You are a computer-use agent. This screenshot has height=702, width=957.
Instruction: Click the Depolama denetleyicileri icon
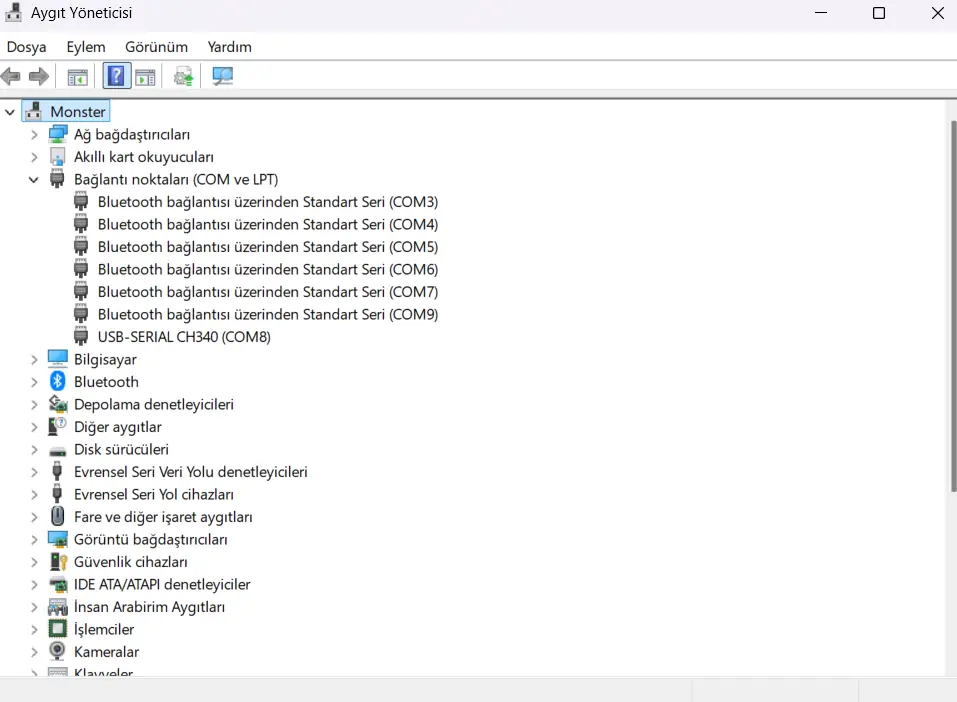[x=57, y=403]
